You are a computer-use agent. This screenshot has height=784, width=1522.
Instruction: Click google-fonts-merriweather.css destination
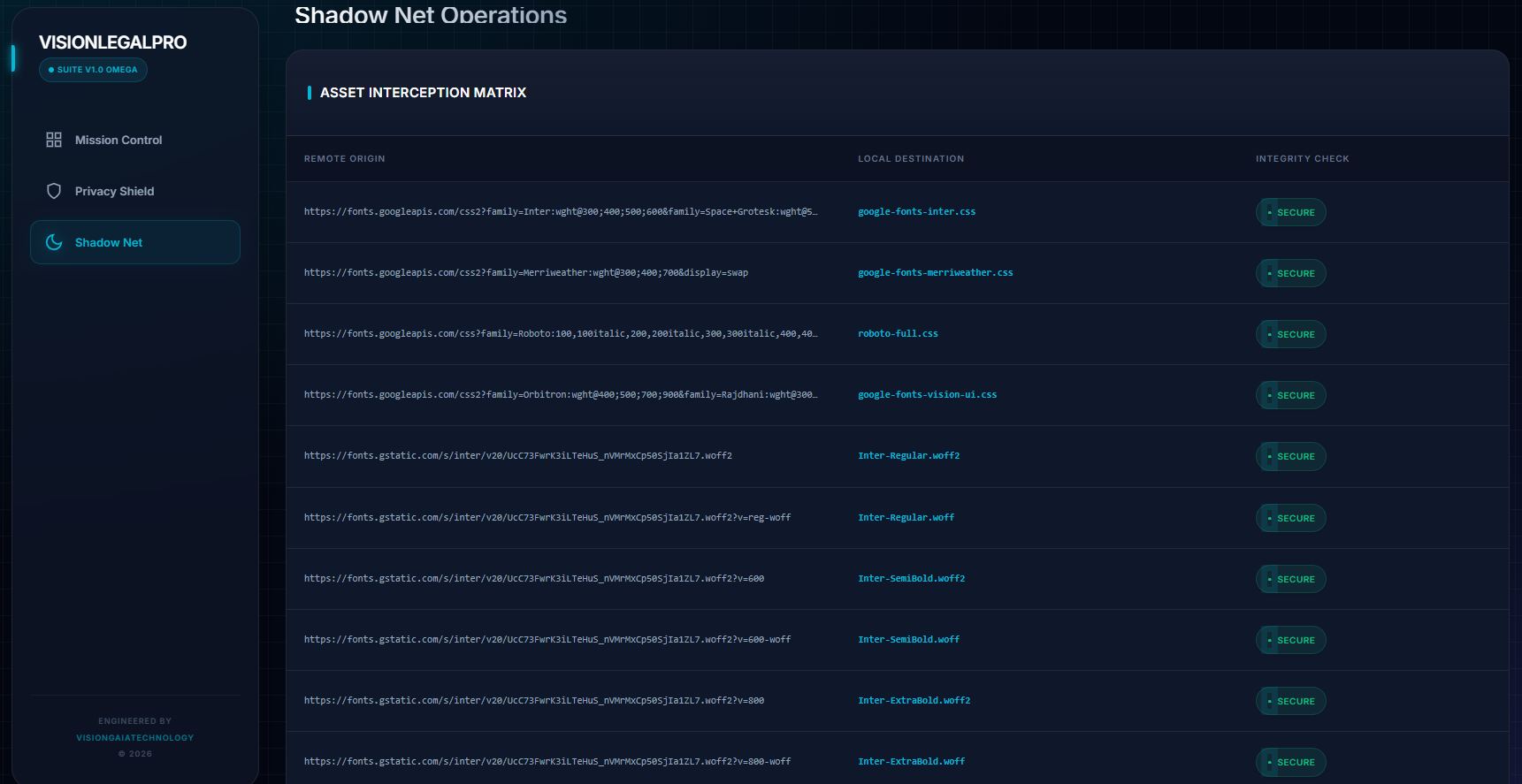[x=936, y=273]
